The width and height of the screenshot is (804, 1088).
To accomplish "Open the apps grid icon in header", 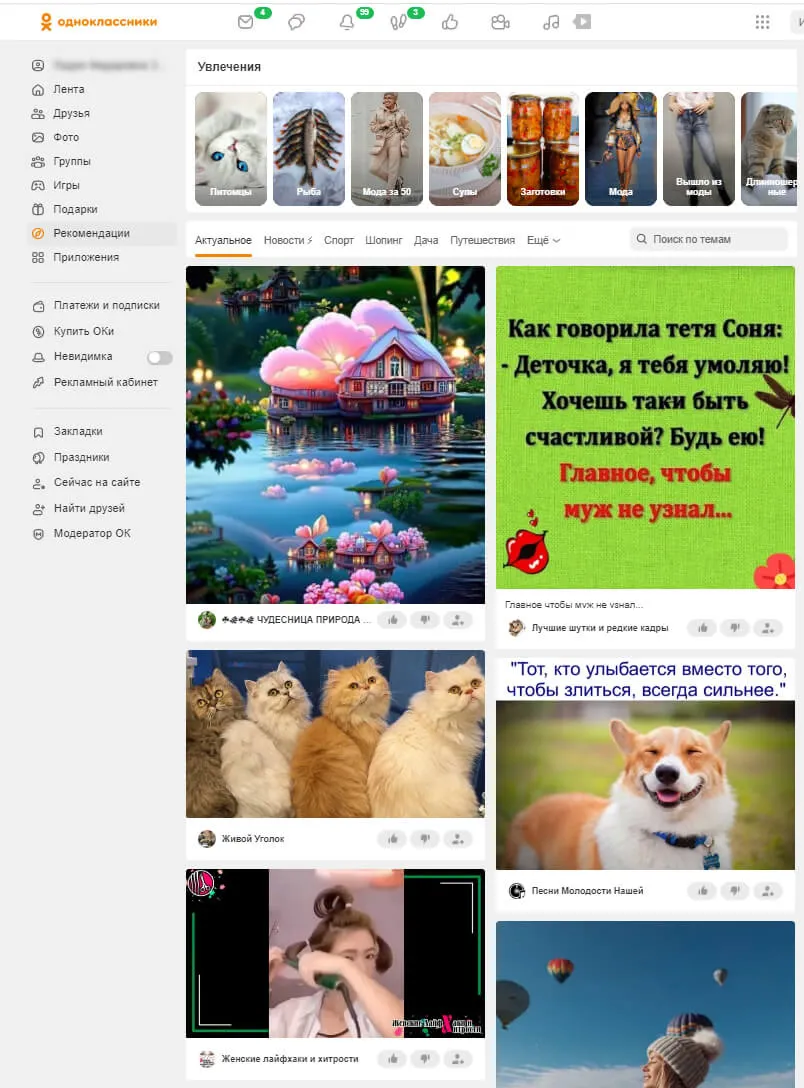I will (x=762, y=22).
